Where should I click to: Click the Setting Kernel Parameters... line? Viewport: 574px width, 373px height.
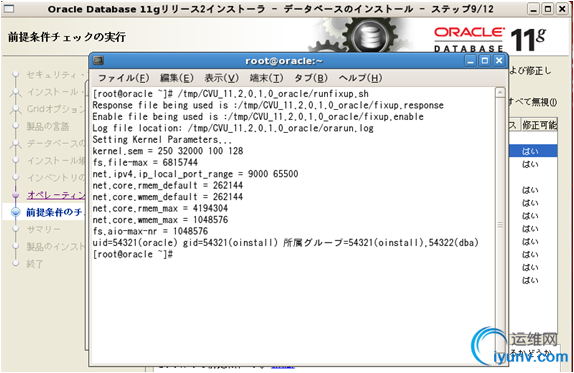(x=162, y=139)
